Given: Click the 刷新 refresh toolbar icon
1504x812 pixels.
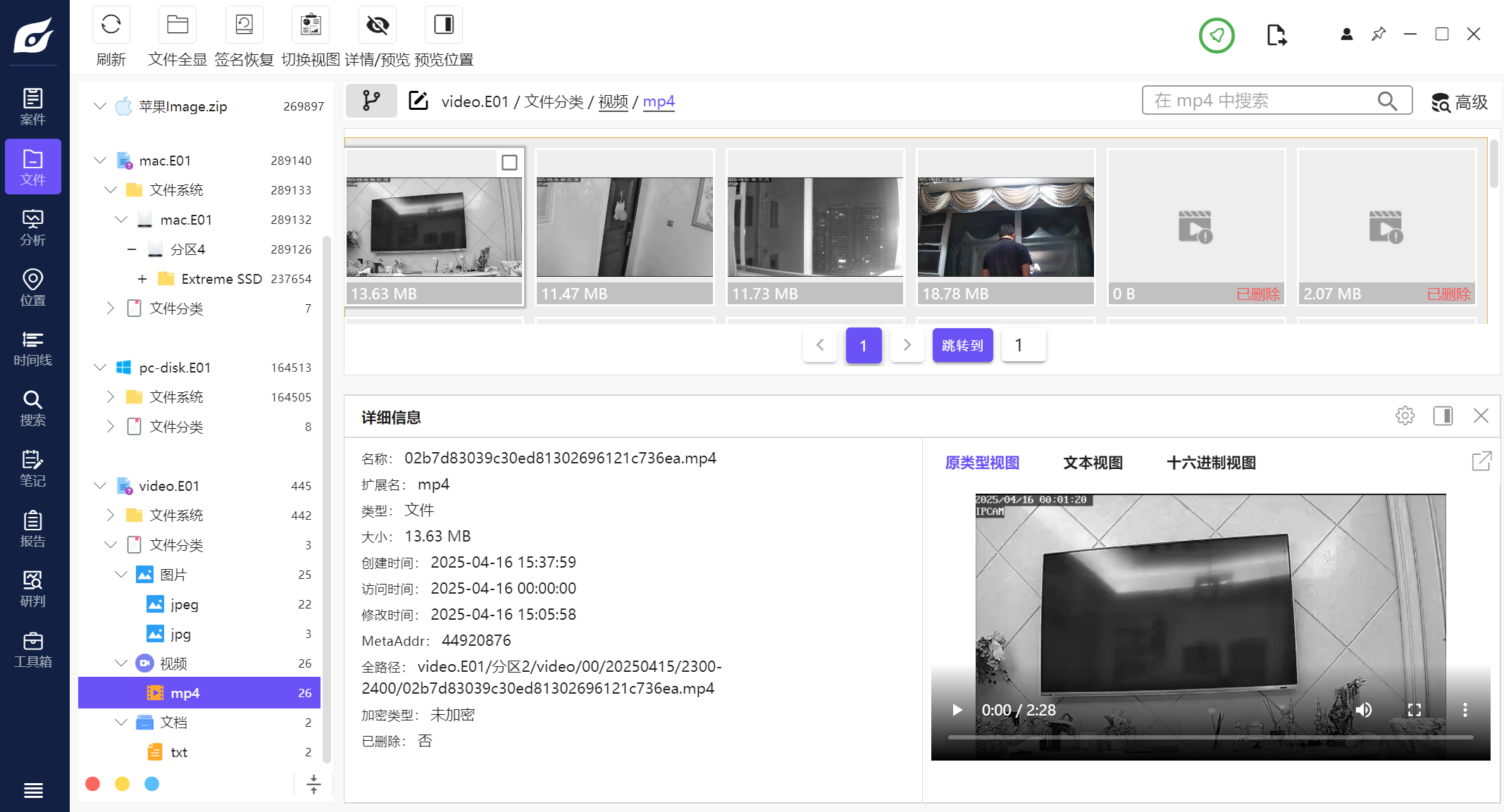Looking at the screenshot, I should click(111, 25).
